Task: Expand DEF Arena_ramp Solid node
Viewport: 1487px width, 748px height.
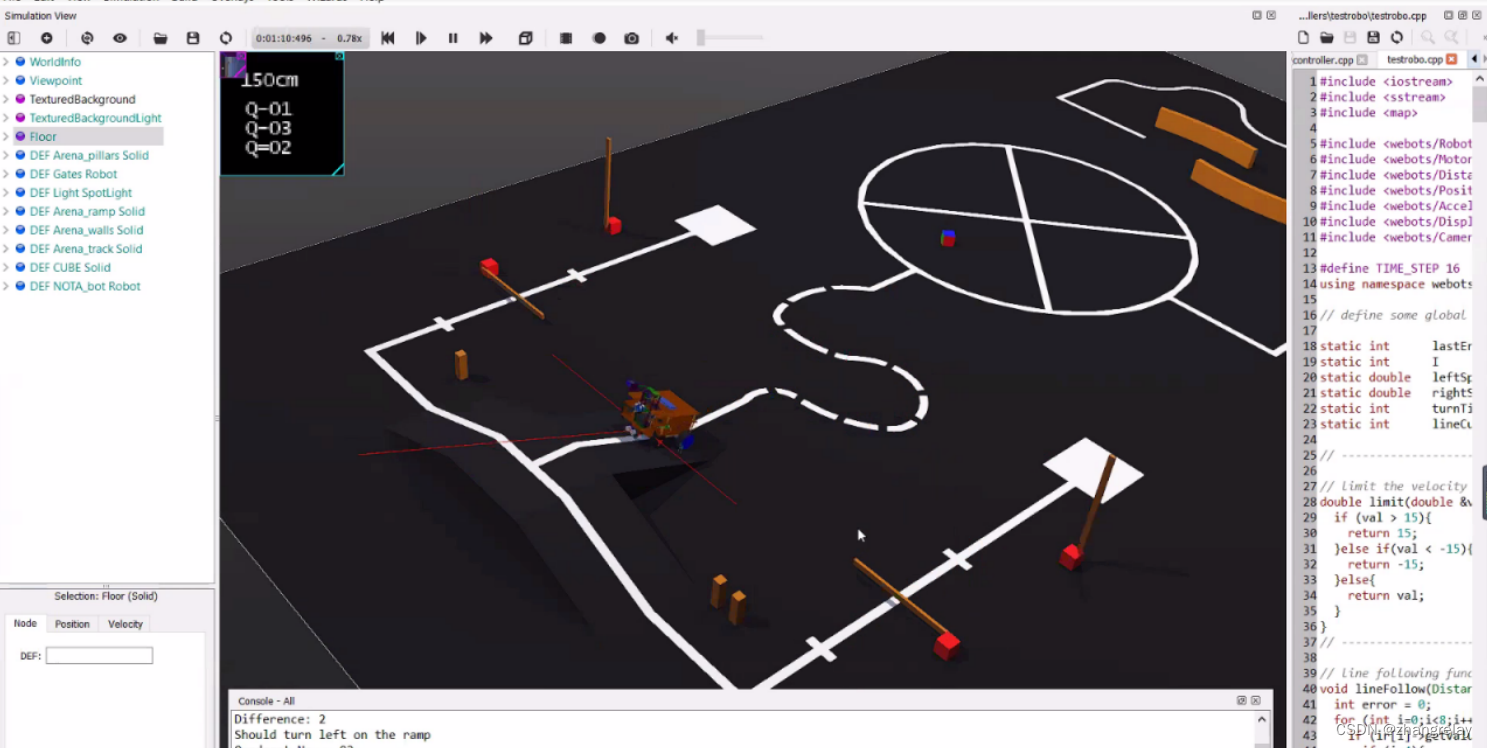Action: tap(6, 211)
